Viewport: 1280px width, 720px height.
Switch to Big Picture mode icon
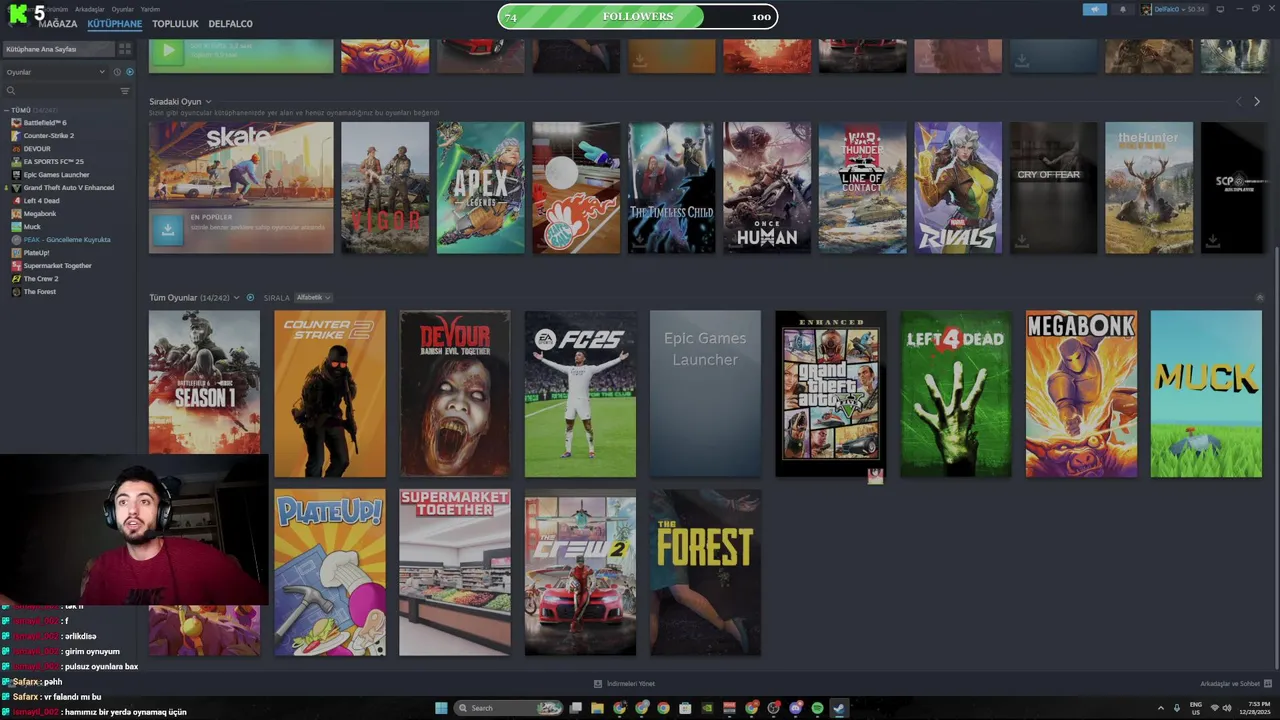coord(1219,9)
